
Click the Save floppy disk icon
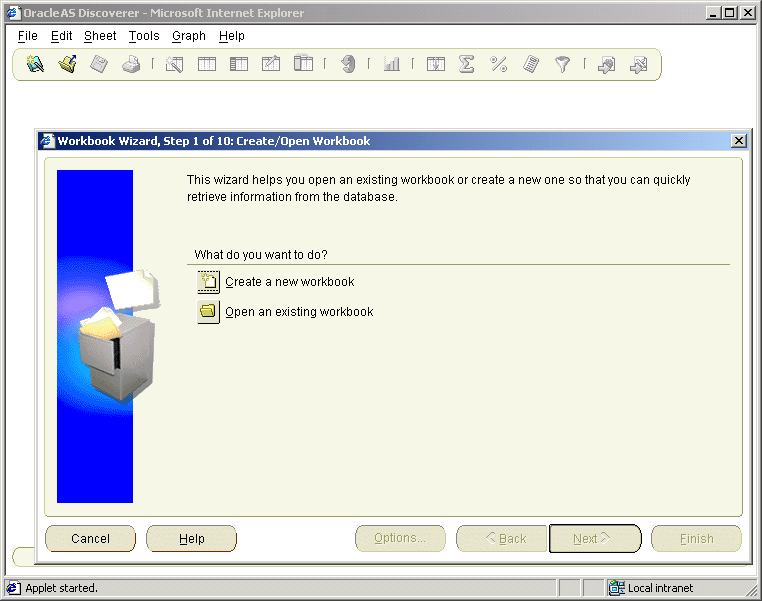pyautogui.click(x=99, y=64)
